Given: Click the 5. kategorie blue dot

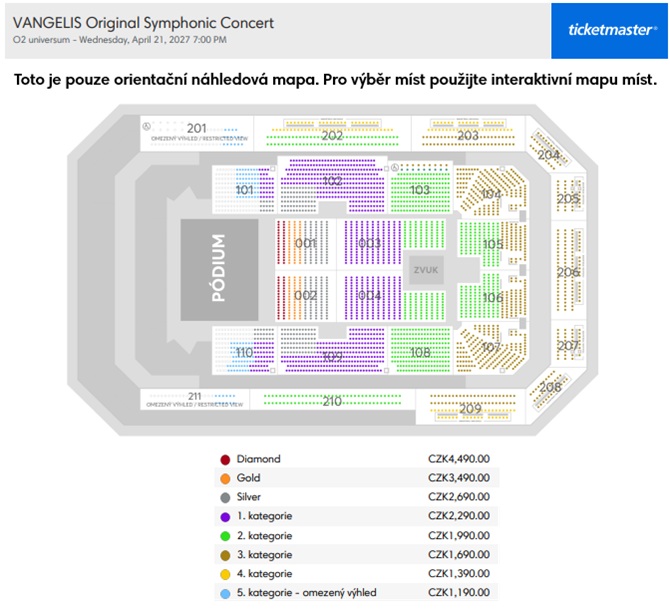Looking at the screenshot, I should coord(225,594).
